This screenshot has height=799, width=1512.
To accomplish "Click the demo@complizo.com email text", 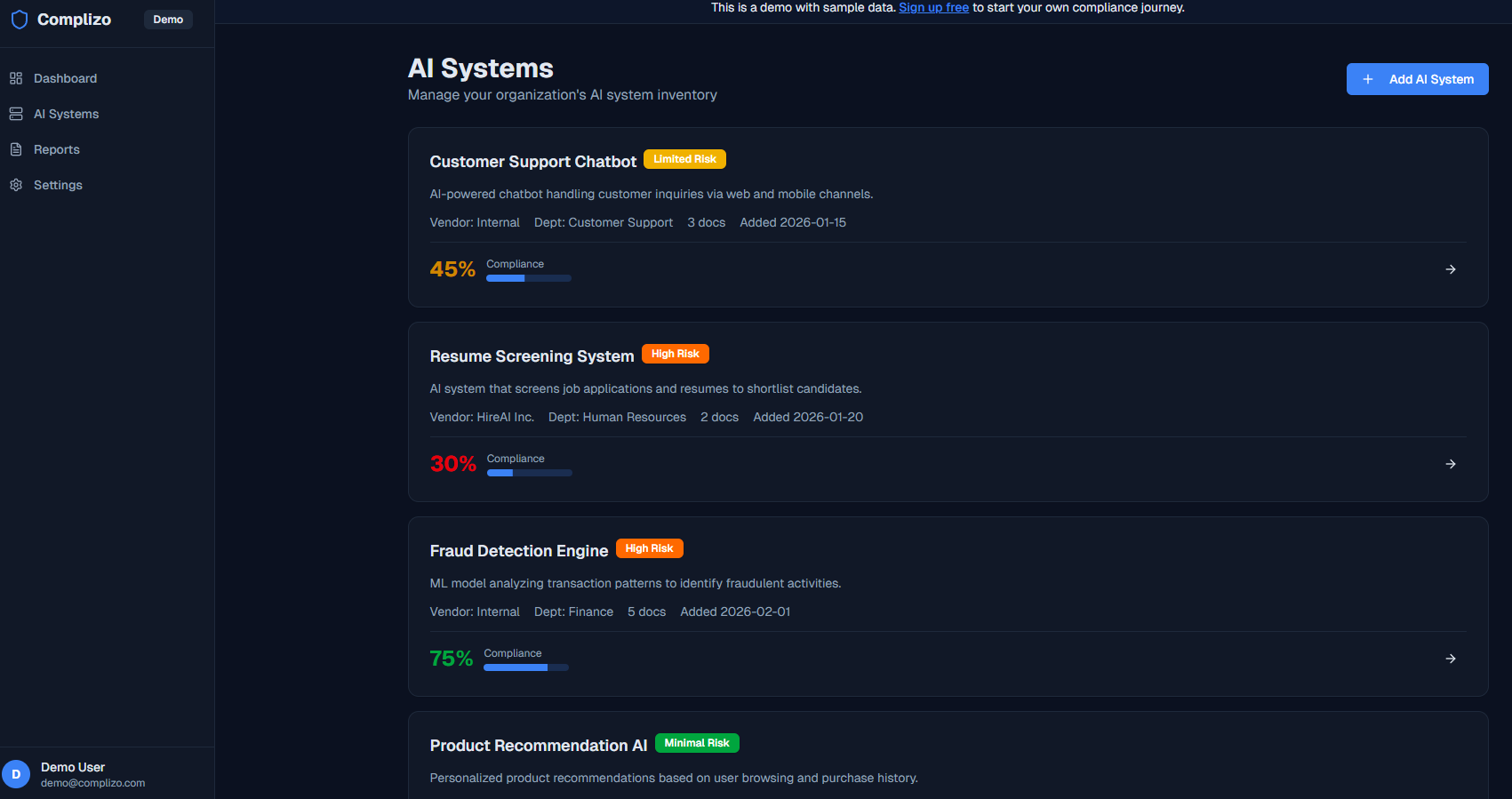I will 93,783.
